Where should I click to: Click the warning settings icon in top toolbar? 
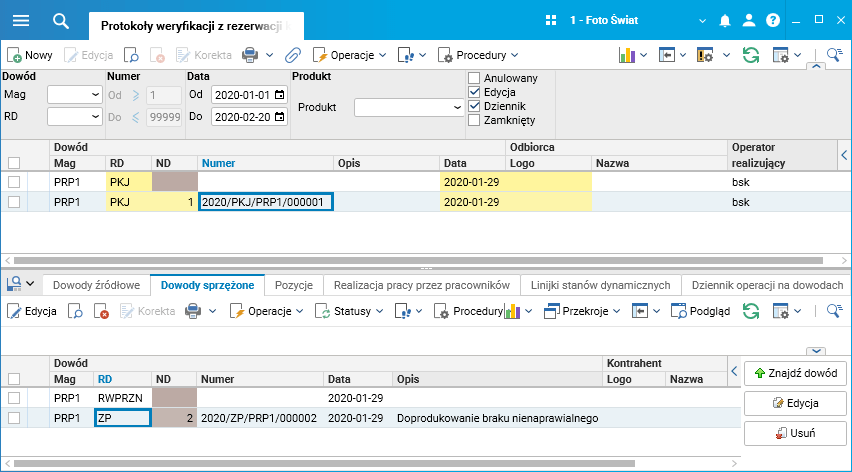point(705,55)
